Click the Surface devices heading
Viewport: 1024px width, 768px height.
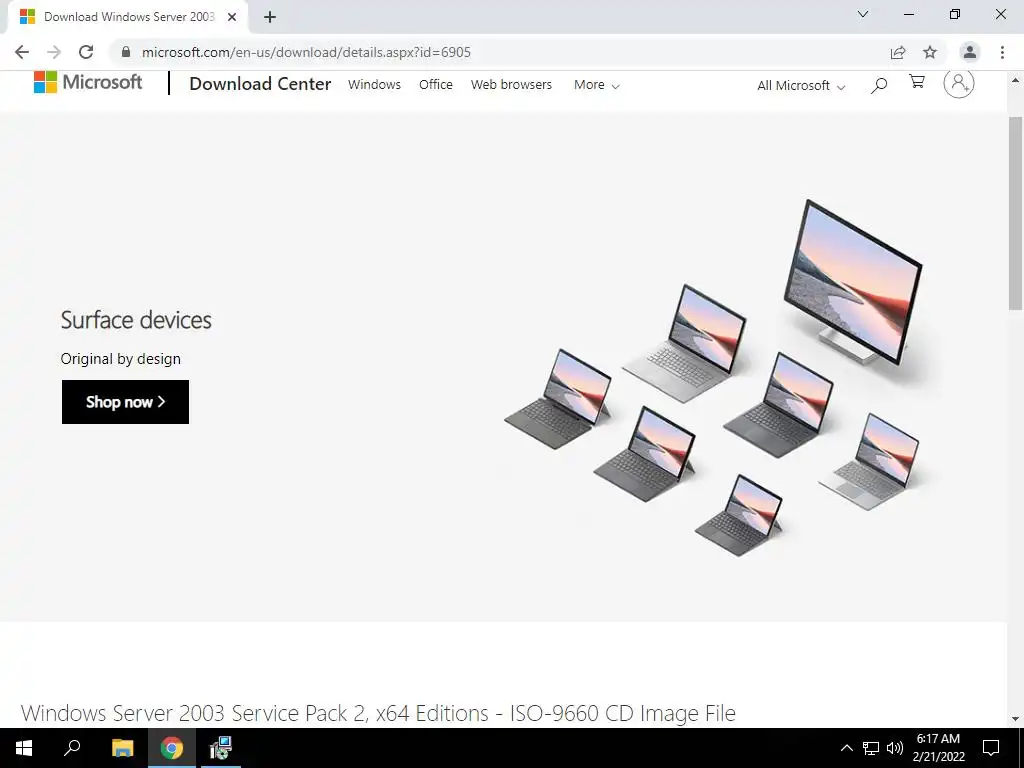[x=136, y=320]
